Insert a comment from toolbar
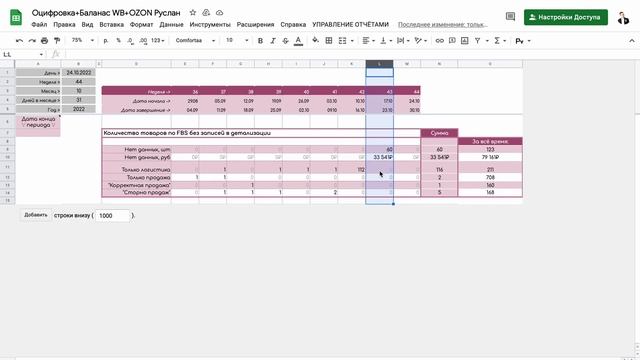Viewport: 640px width, 360px height. pos(452,40)
